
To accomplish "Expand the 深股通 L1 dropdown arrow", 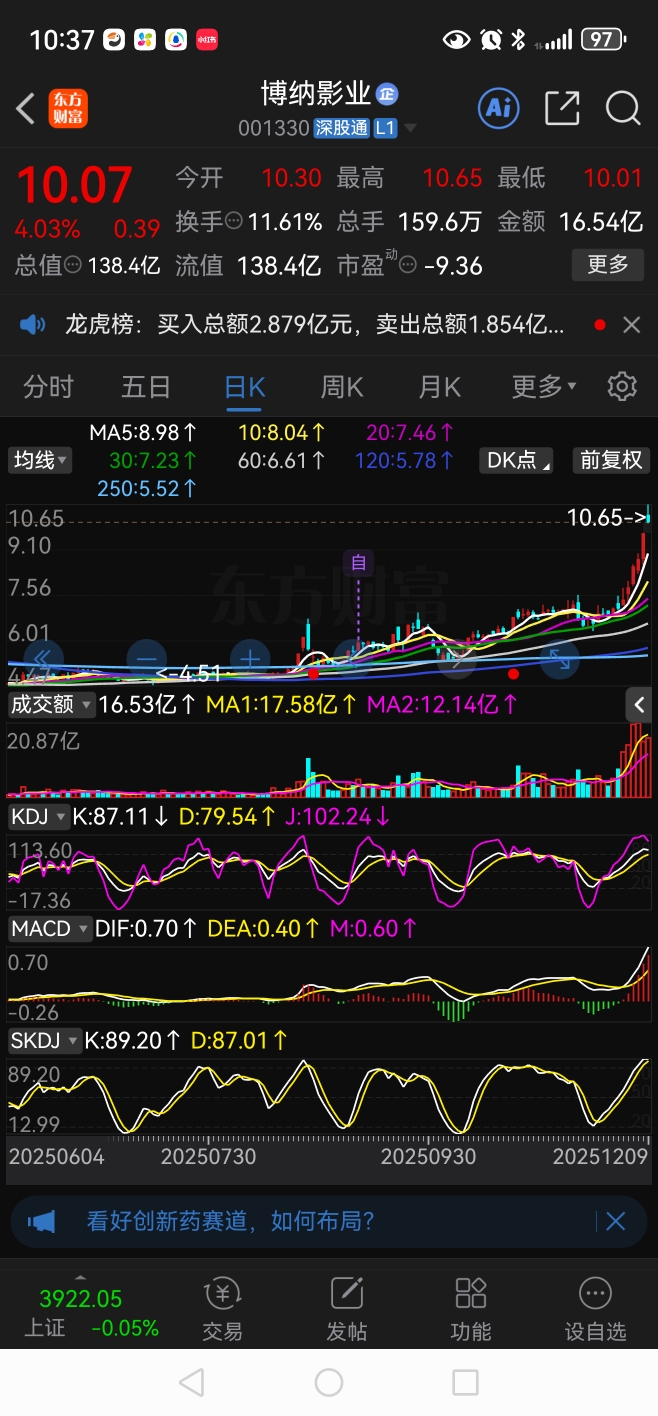I will click(x=409, y=129).
